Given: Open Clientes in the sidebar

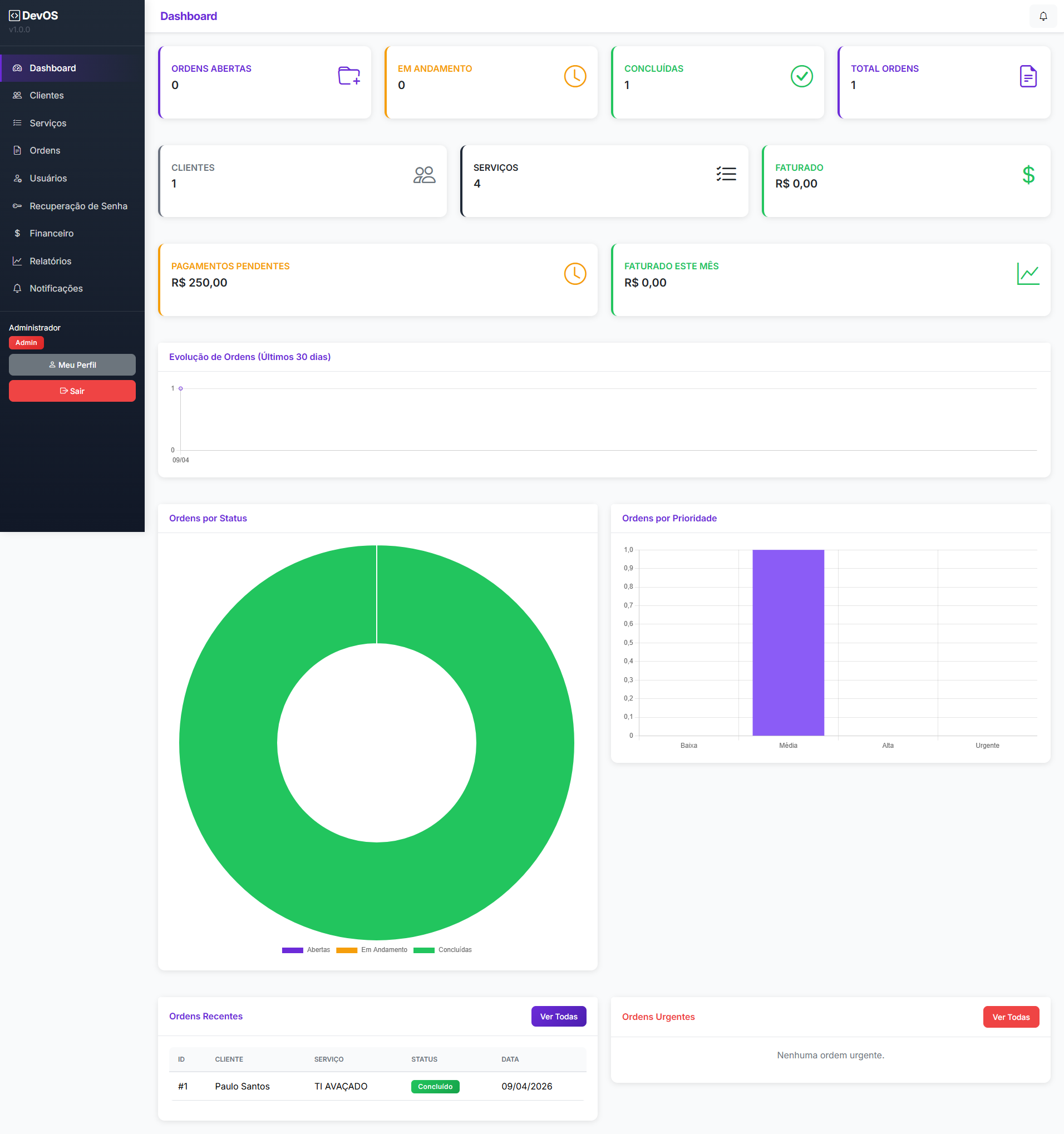Looking at the screenshot, I should tap(47, 95).
